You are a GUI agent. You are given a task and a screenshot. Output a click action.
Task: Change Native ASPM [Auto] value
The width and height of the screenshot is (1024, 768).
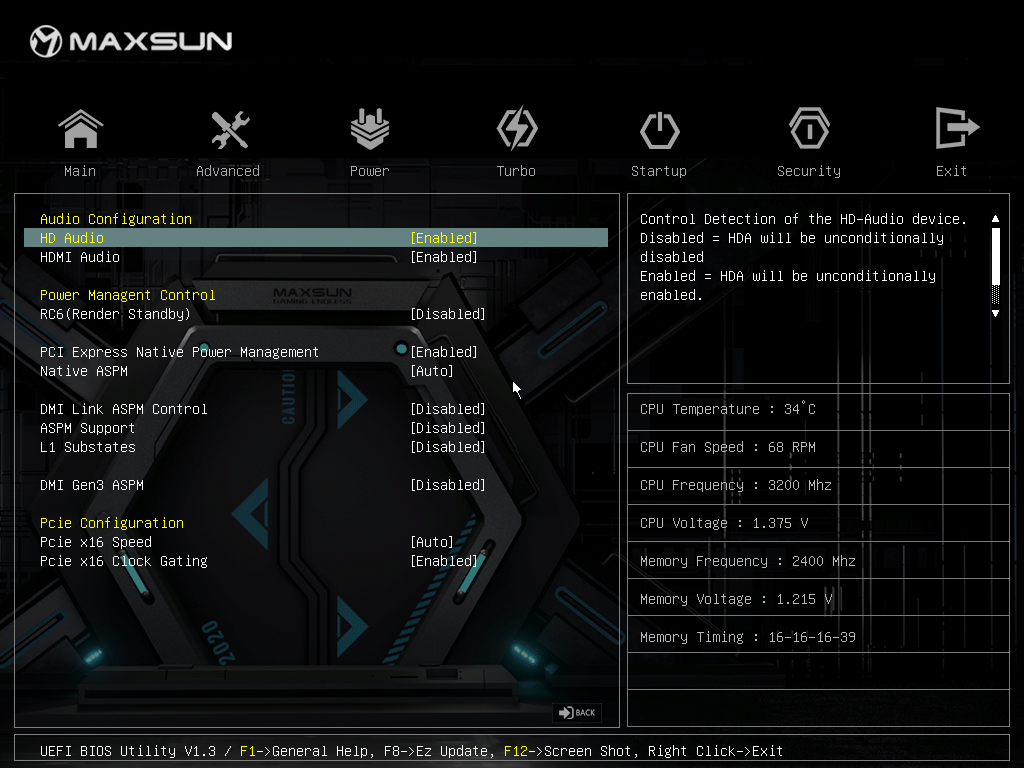[432, 371]
